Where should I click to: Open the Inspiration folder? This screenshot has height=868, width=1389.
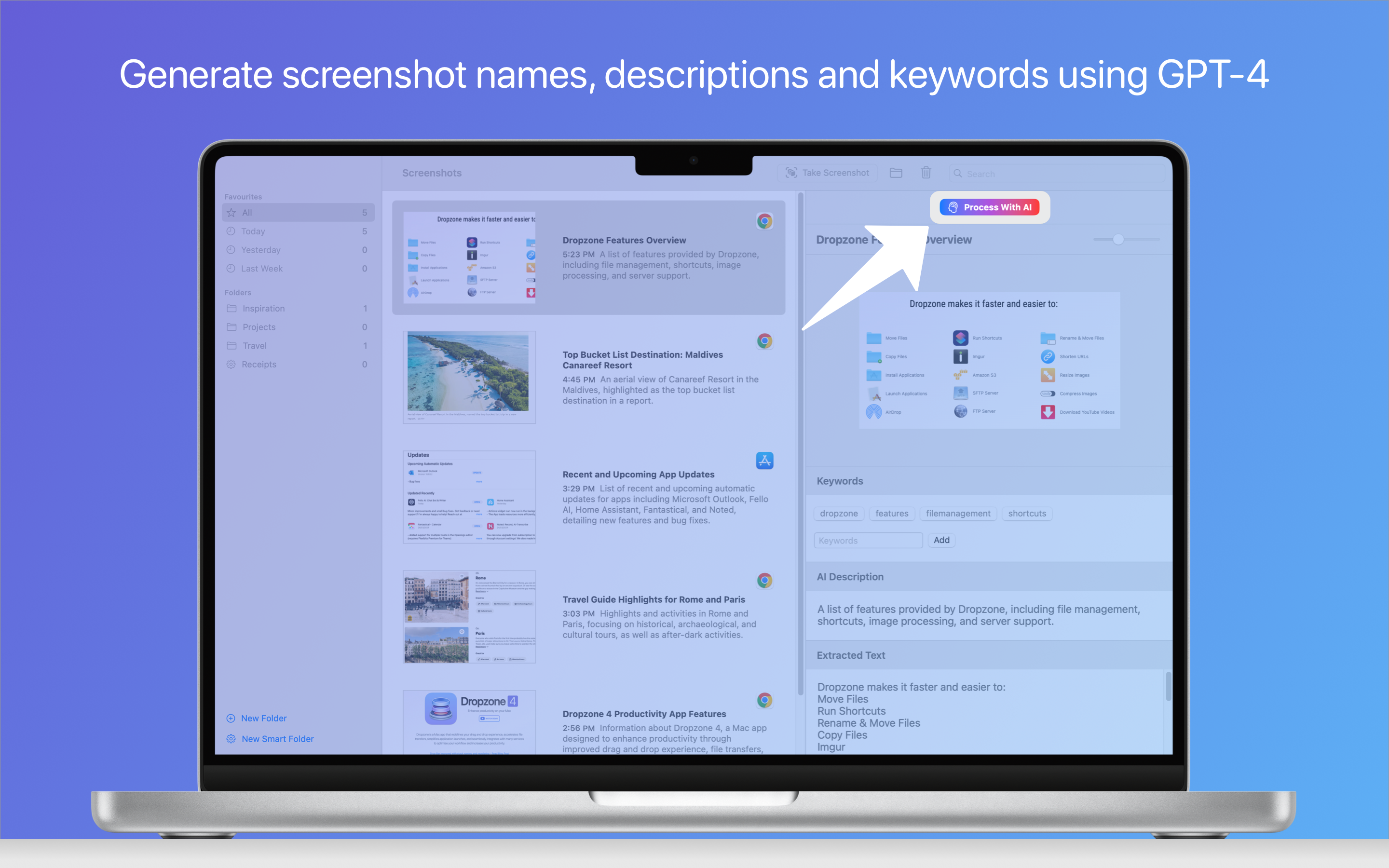click(x=263, y=308)
